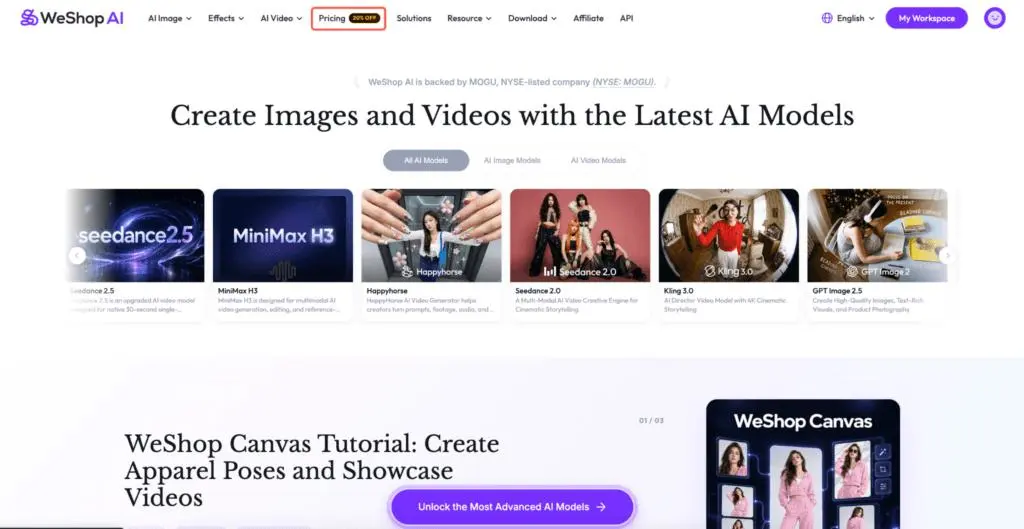
Task: Click the Happyhorse card title text
Action: (387, 291)
